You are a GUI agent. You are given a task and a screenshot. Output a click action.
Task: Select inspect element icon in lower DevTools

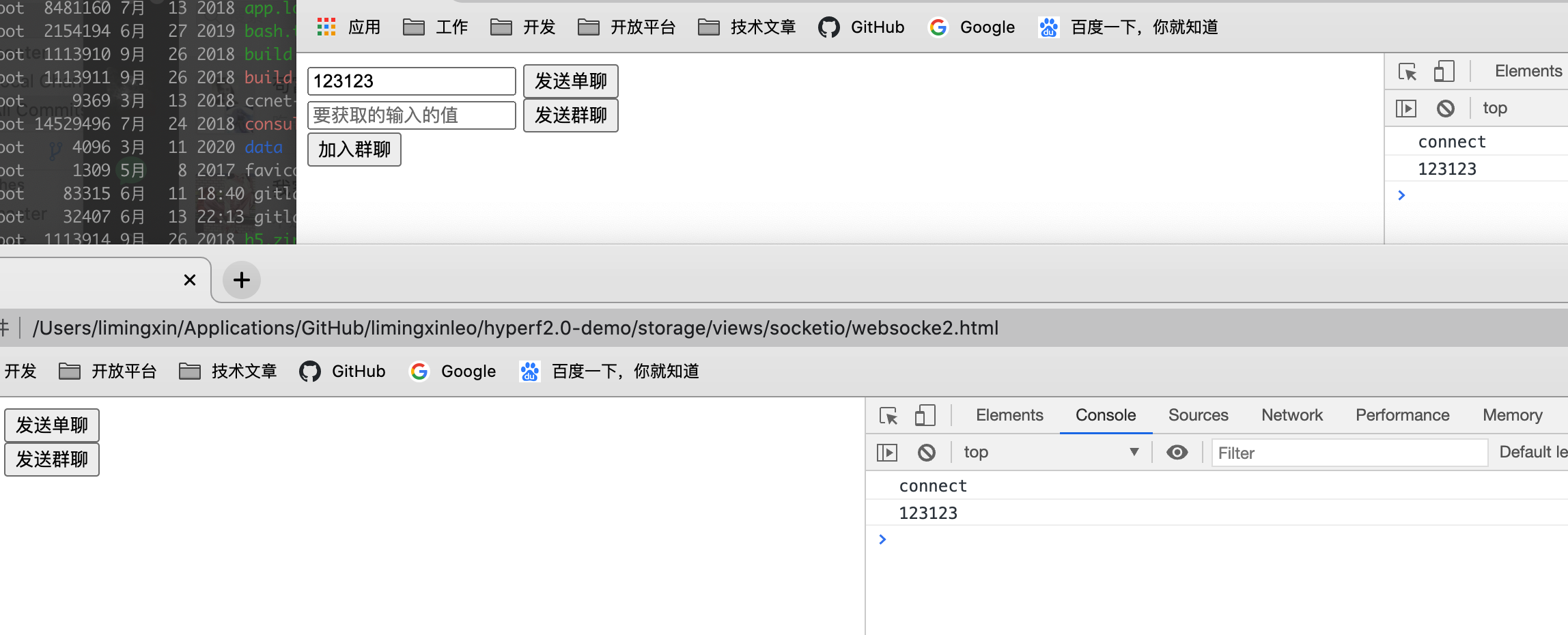[x=888, y=415]
